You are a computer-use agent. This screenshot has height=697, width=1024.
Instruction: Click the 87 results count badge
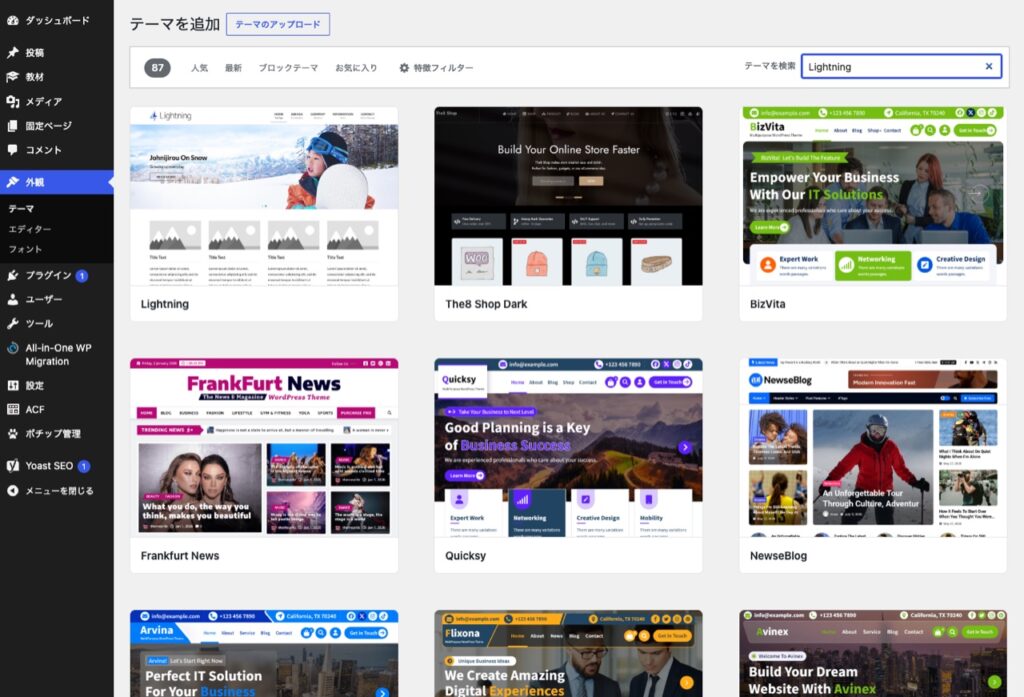tap(157, 67)
